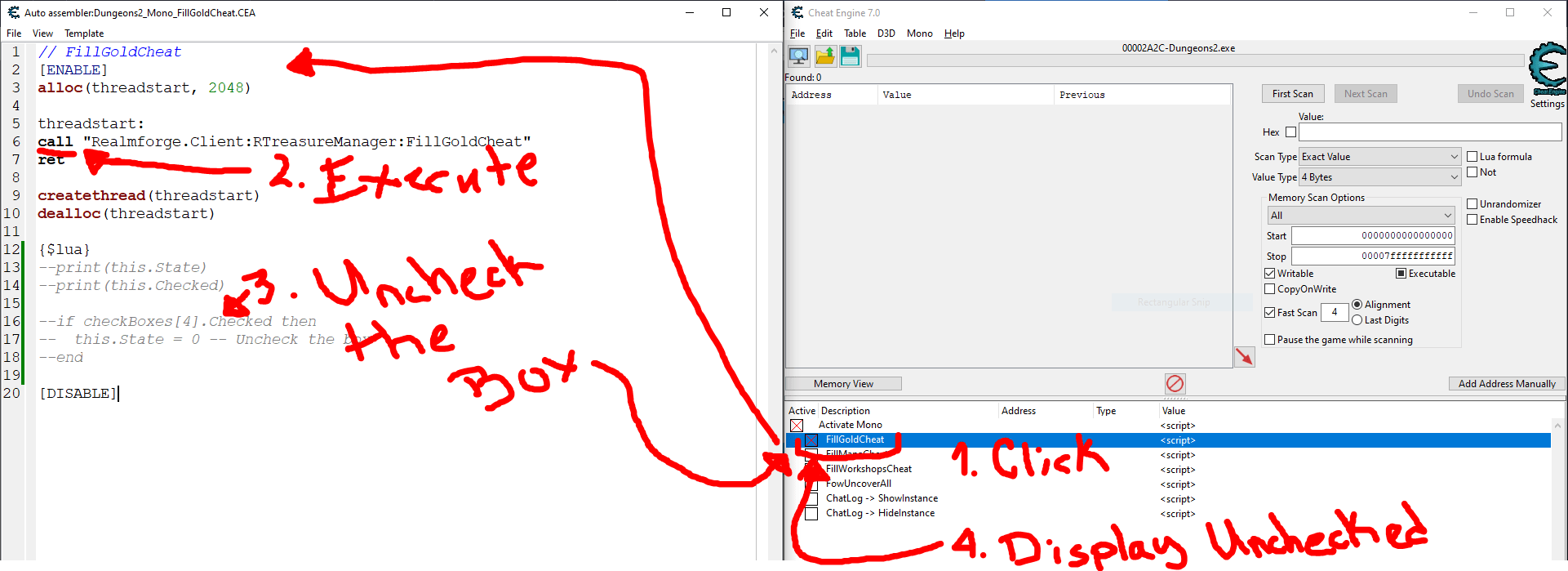Viewport: 1568px width, 571px height.
Task: Click the Previous column header
Action: (1141, 95)
